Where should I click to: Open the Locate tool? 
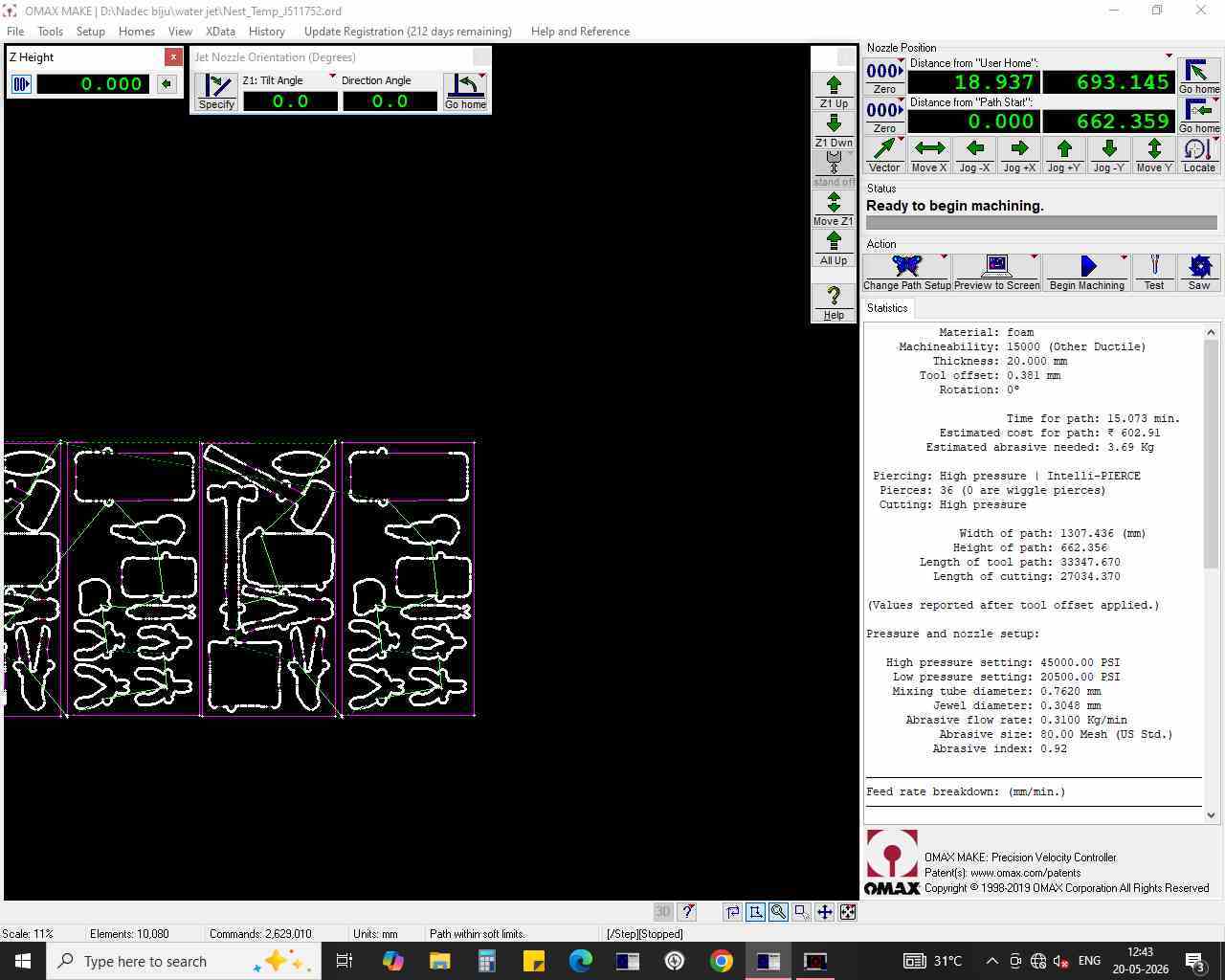[1199, 155]
